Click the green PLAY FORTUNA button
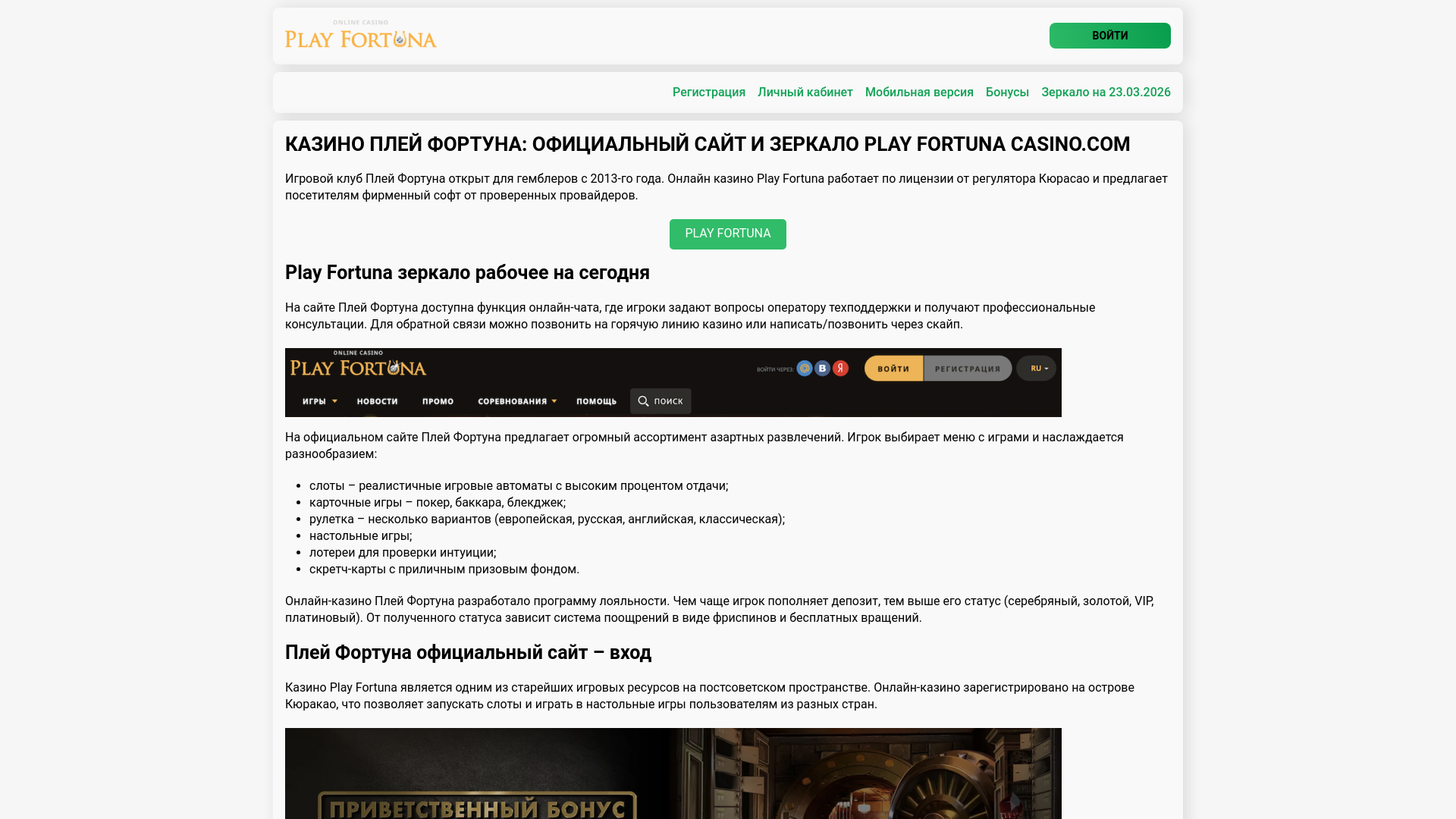Viewport: 1456px width, 819px height. tap(727, 234)
